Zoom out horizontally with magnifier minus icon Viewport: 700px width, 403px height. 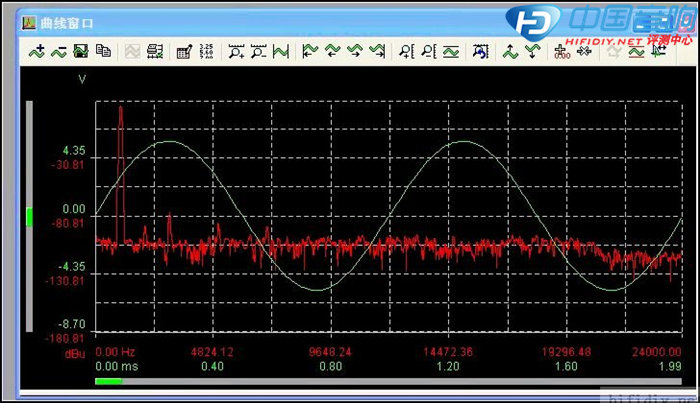[259, 51]
